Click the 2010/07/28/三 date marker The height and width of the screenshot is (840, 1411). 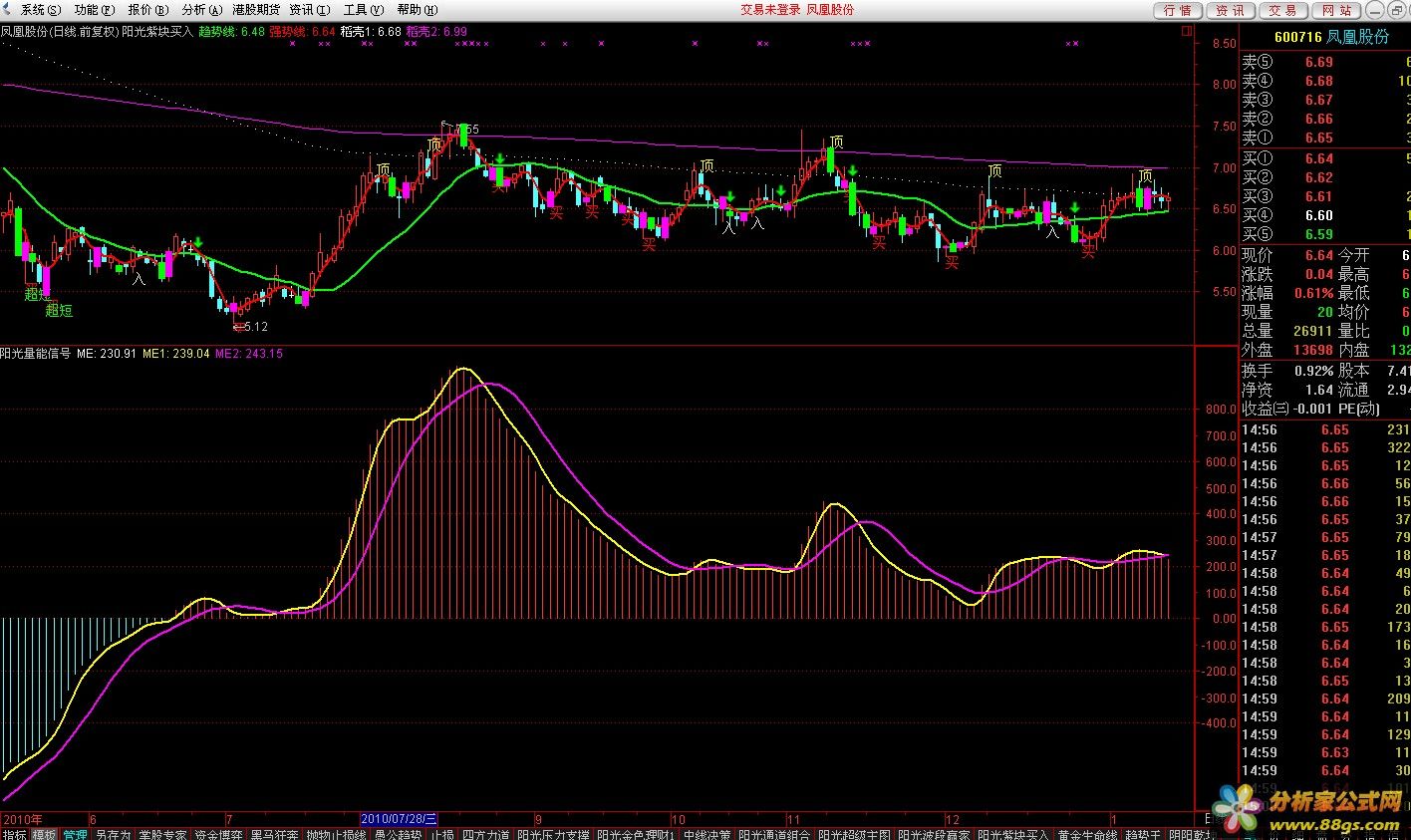point(400,818)
